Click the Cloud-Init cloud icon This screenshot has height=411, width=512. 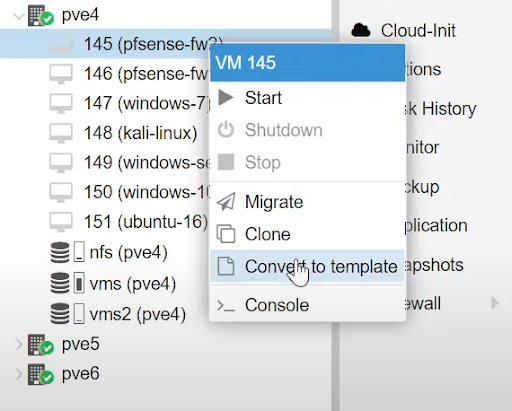pos(361,30)
